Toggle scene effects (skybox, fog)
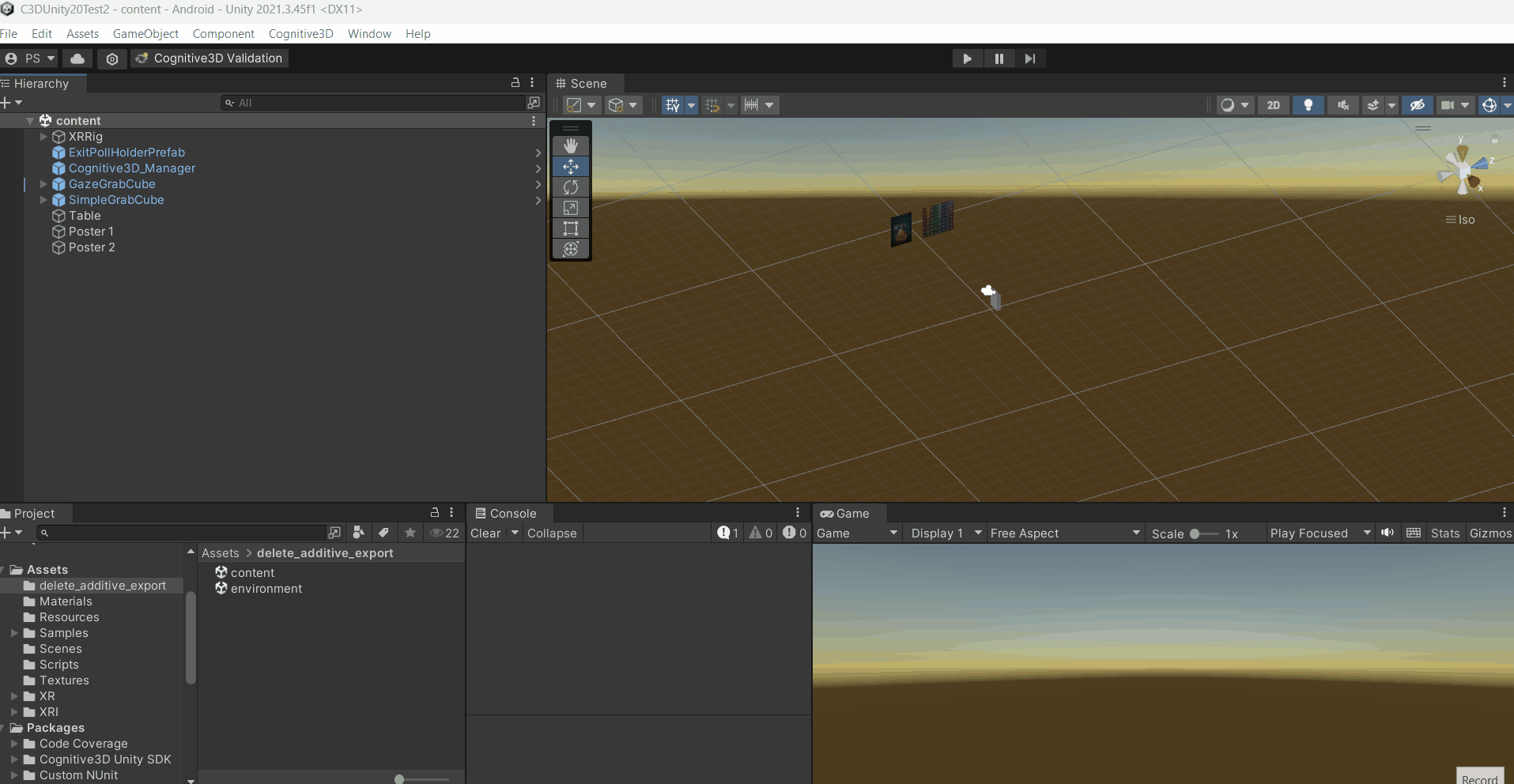This screenshot has height=784, width=1514. tap(1373, 105)
